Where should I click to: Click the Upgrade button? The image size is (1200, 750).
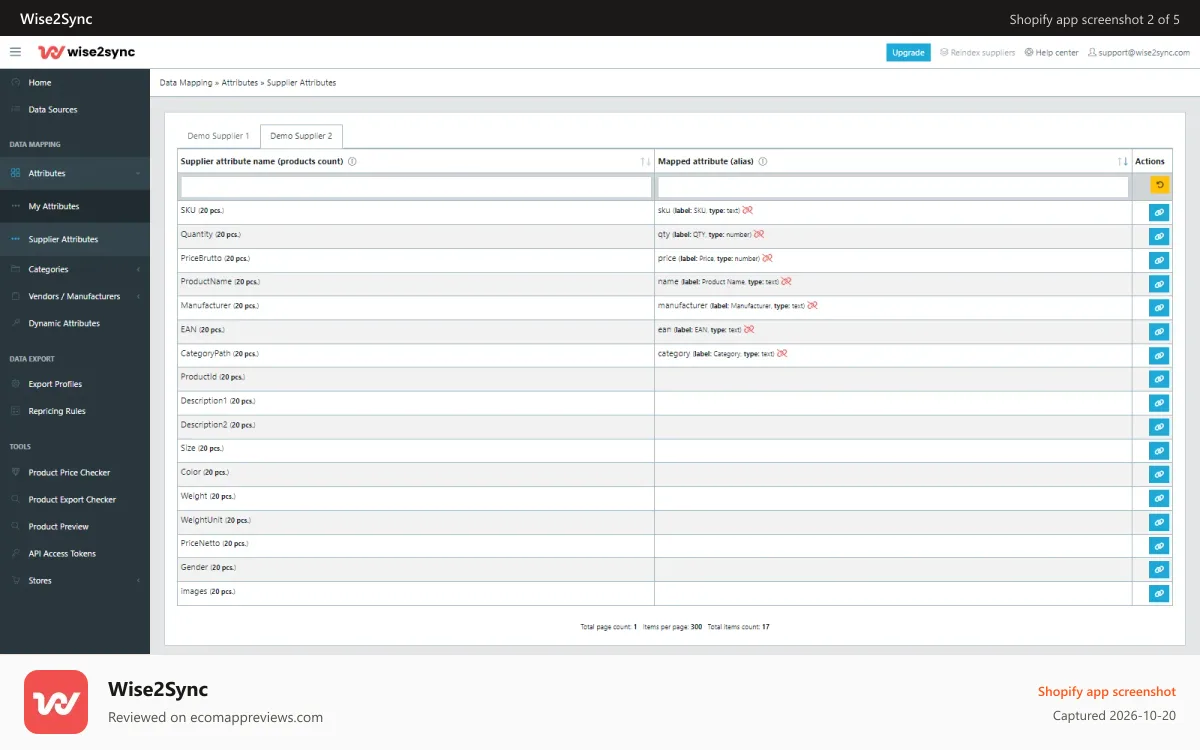(908, 53)
